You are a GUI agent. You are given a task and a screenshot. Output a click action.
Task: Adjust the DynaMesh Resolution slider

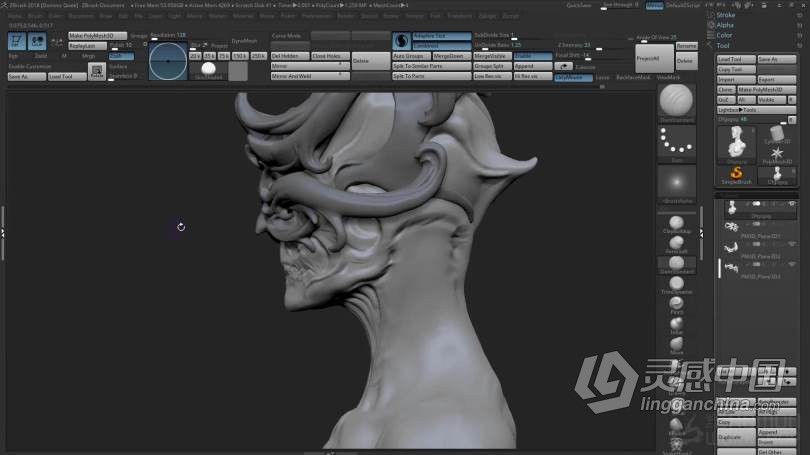click(x=168, y=36)
